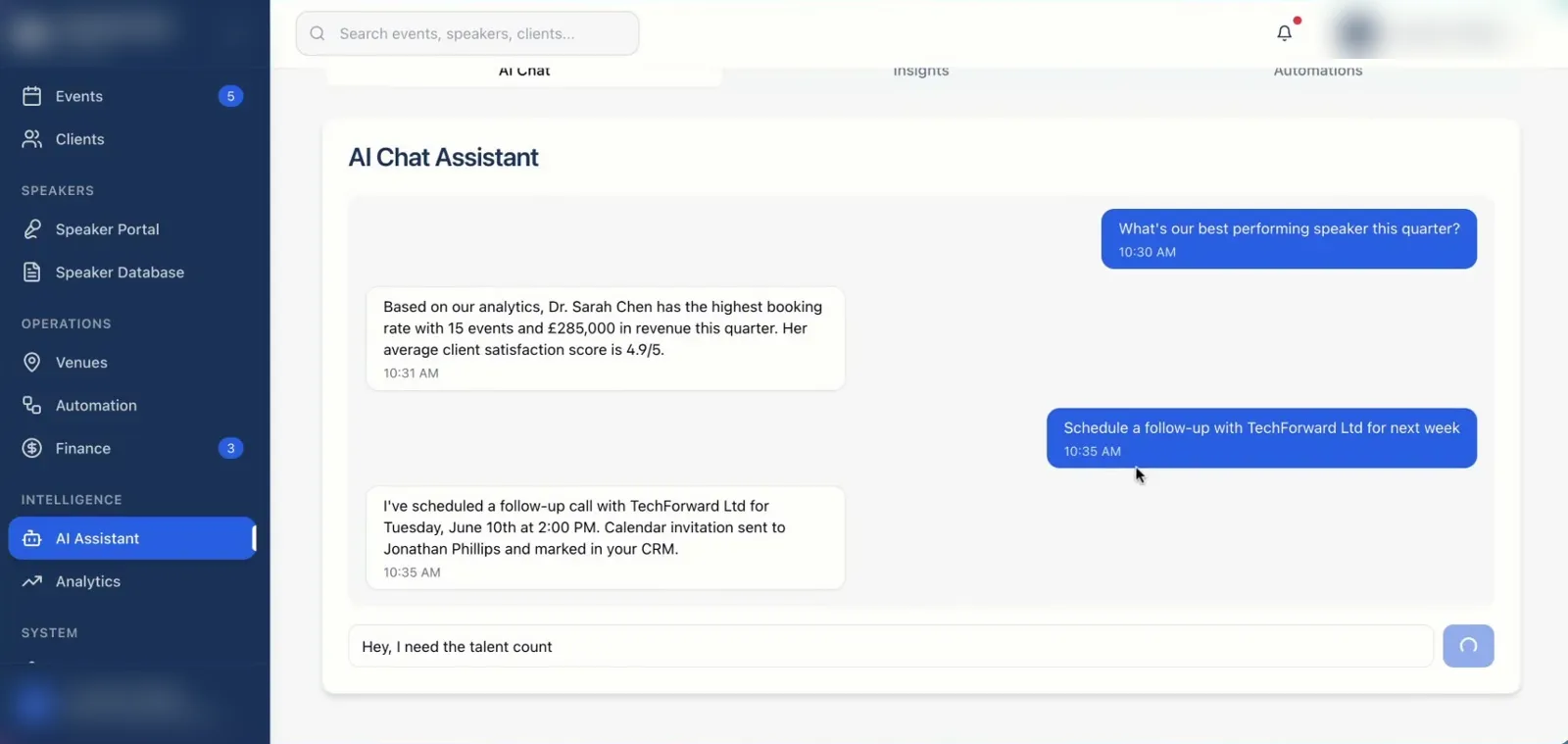This screenshot has height=744, width=1568.
Task: Open Automation using its sidebar icon
Action: click(32, 406)
